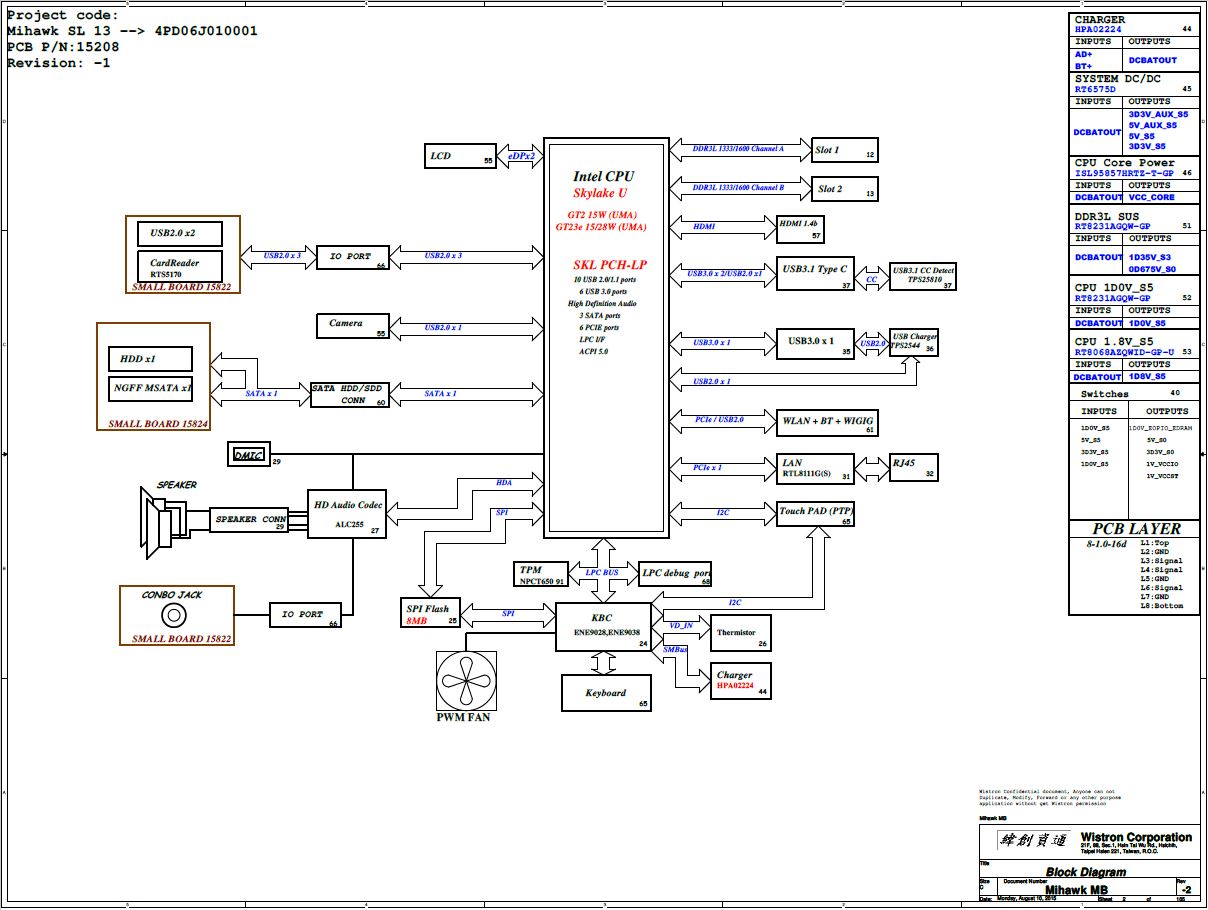
Task: Select the WLAN + BT + WIGIG block
Action: pyautogui.click(x=827, y=423)
